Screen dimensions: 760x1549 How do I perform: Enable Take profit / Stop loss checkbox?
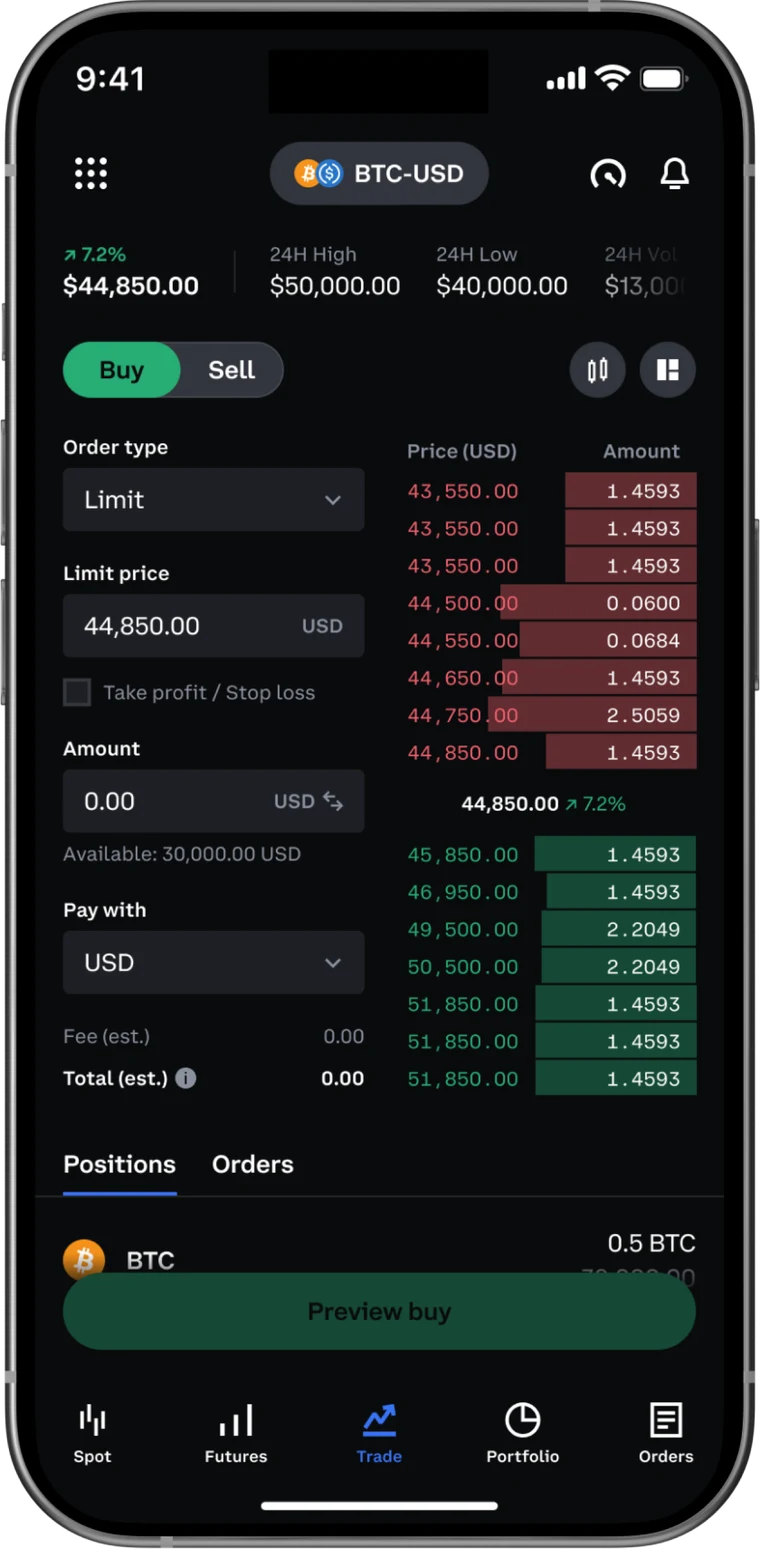pyautogui.click(x=77, y=692)
